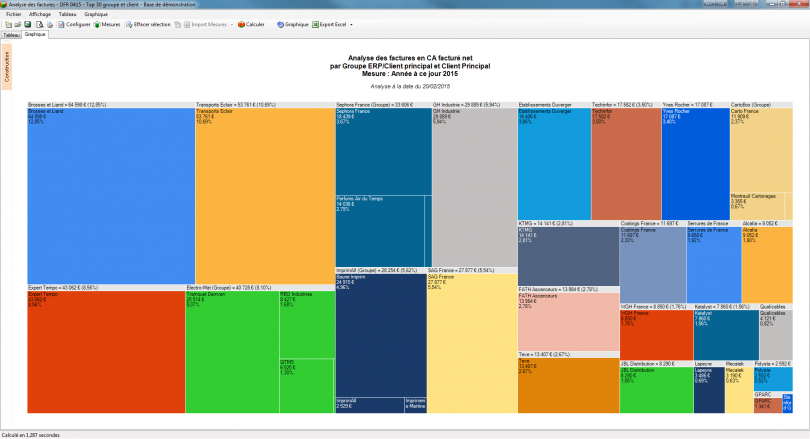
Task: Click the Serrures de France tile
Action: [713, 264]
